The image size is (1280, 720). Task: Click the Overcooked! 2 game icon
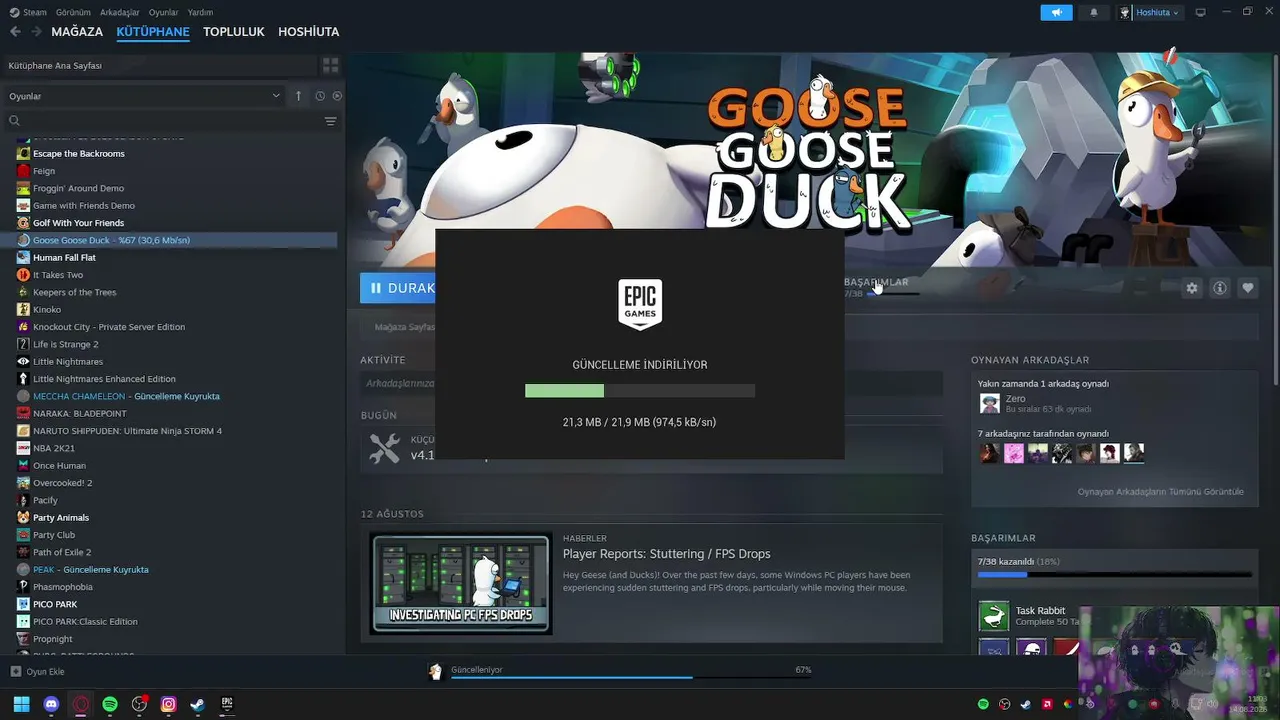click(23, 483)
